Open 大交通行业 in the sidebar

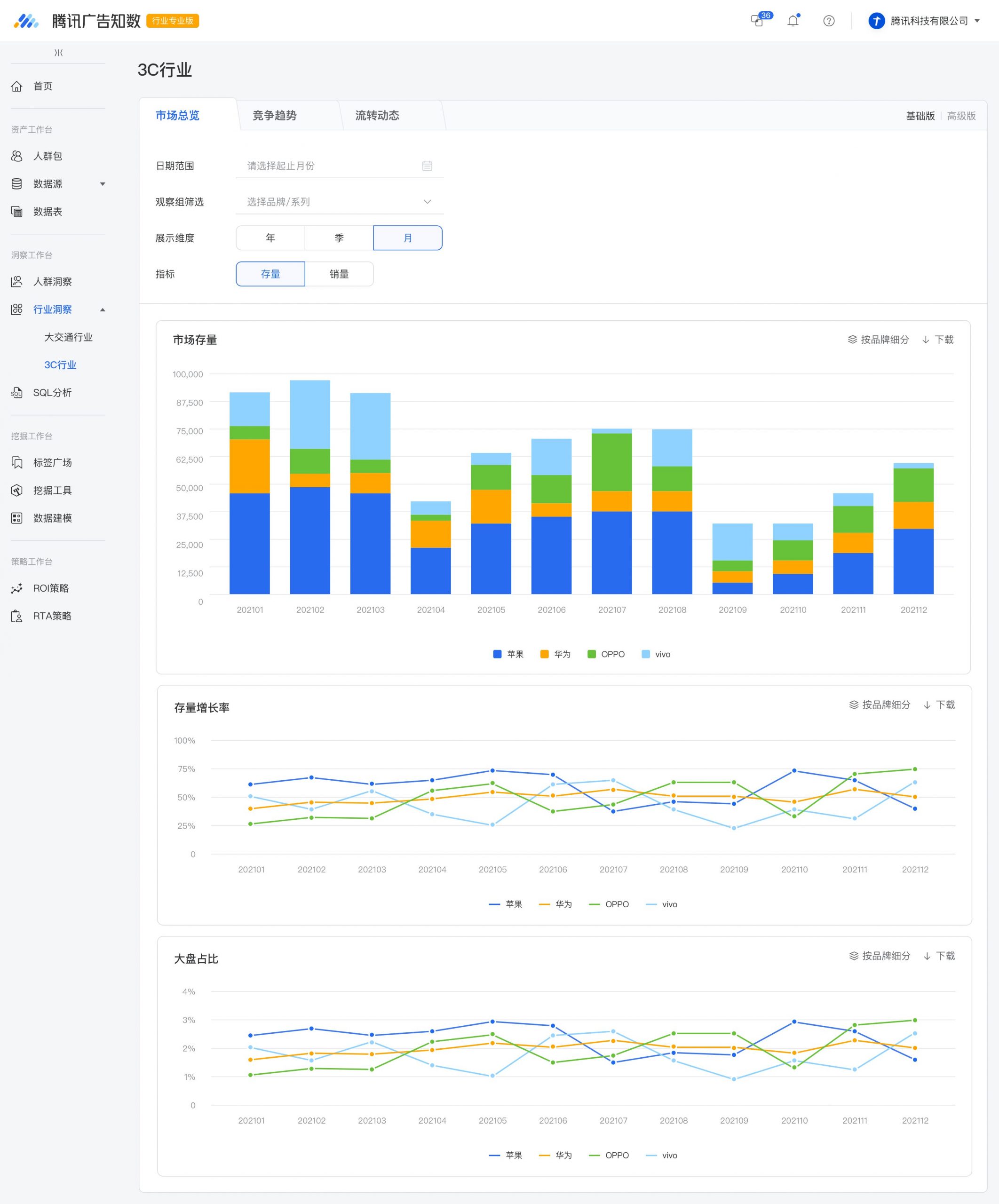68,337
